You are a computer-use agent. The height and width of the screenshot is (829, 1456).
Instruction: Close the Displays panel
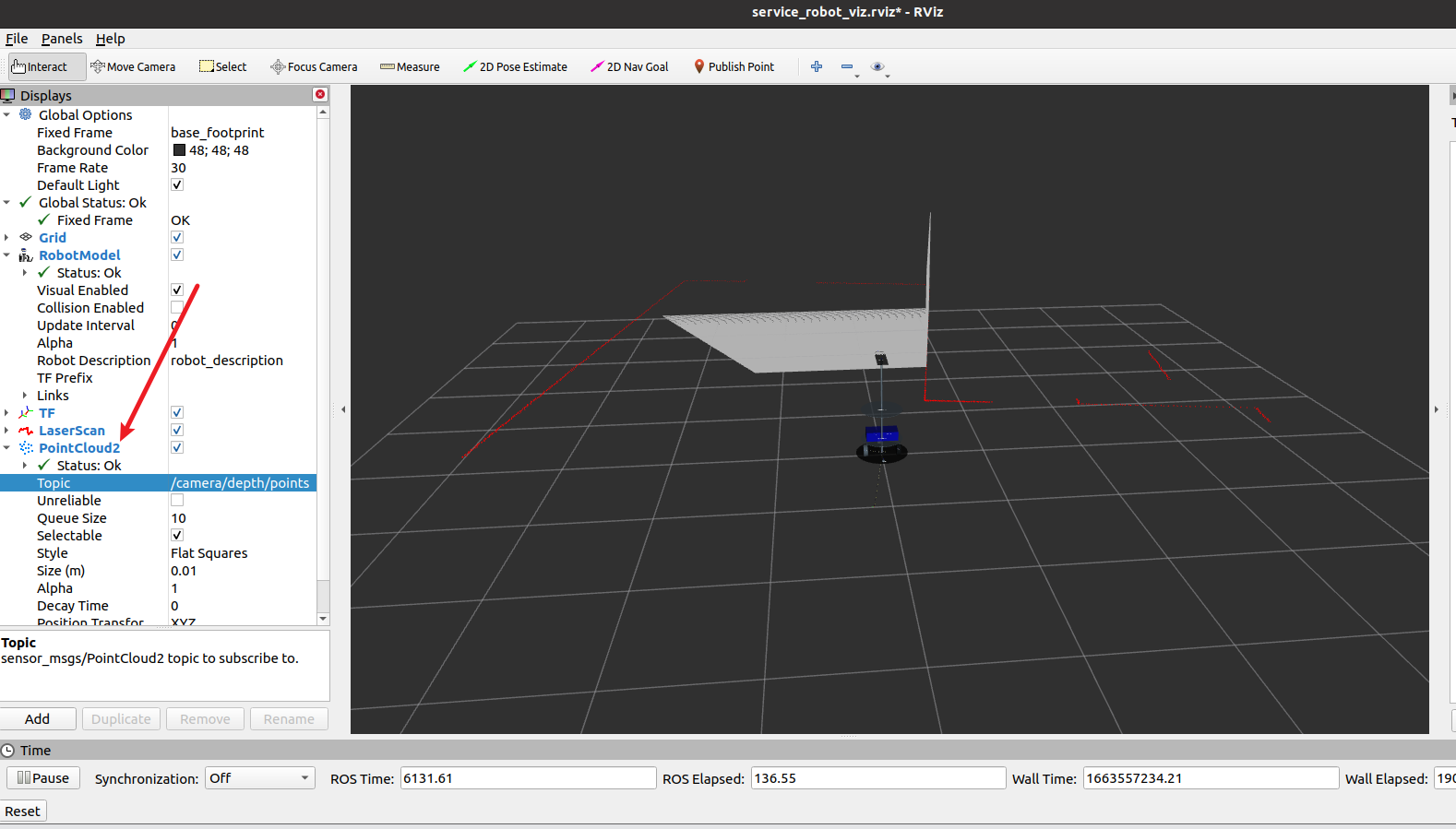click(320, 95)
